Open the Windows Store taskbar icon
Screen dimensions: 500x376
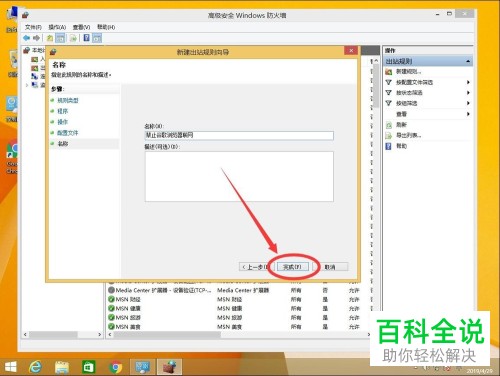[x=89, y=367]
